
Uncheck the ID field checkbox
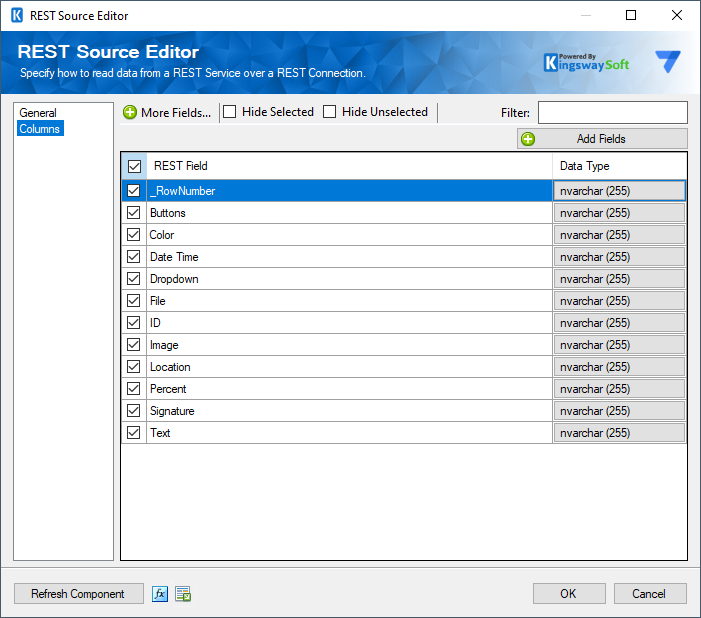[x=134, y=322]
